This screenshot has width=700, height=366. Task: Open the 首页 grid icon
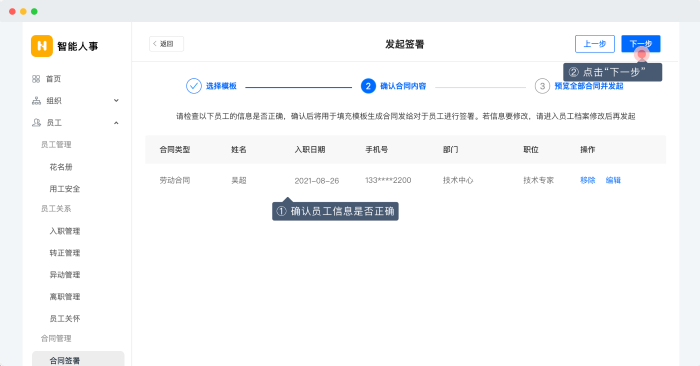36,79
